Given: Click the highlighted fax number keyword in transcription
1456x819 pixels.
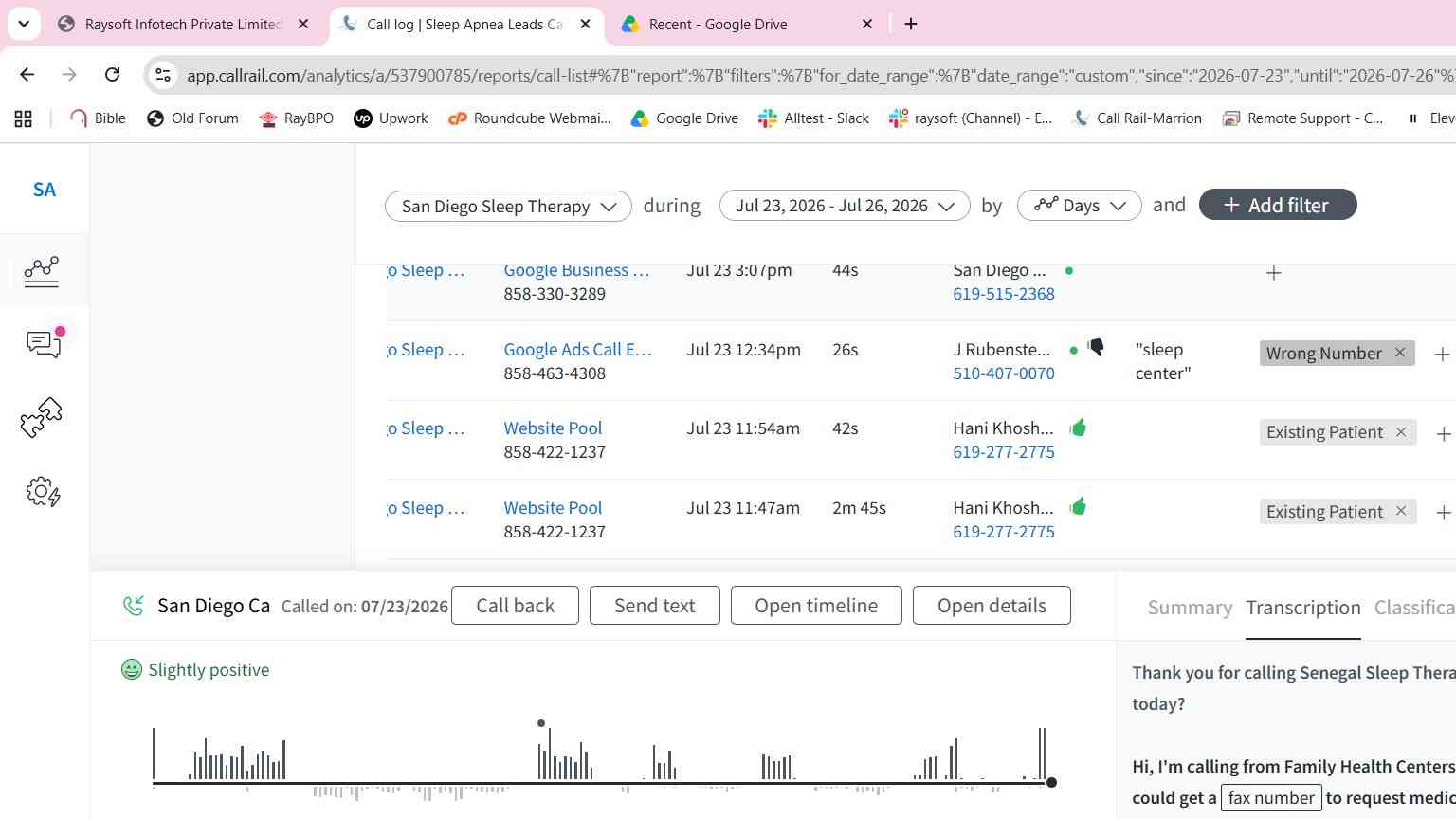Looking at the screenshot, I should point(1271,798).
